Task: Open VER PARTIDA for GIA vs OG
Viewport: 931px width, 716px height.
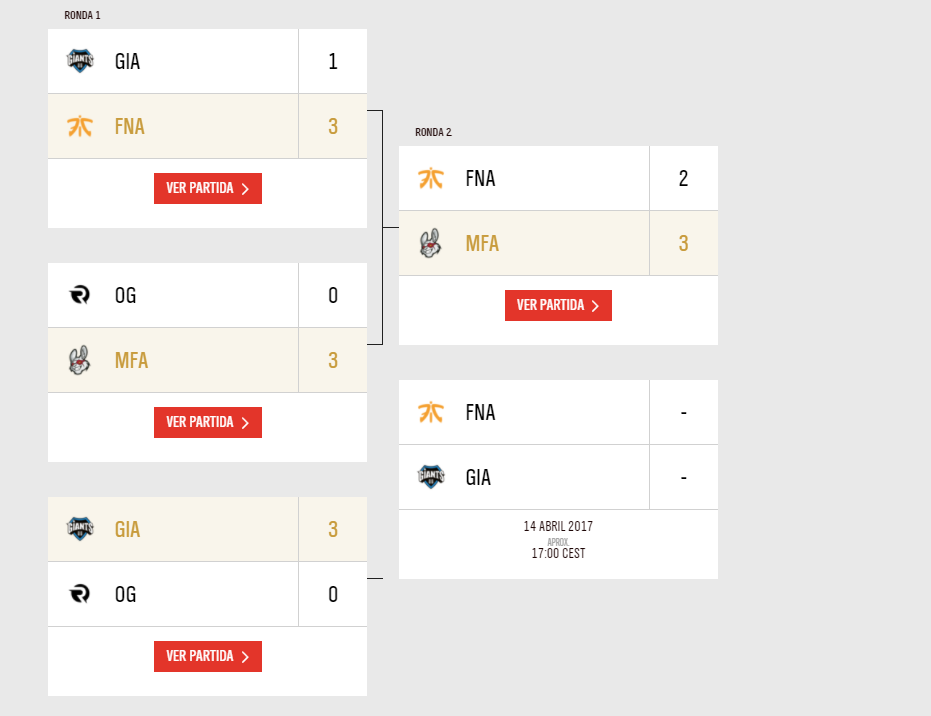Action: [x=208, y=656]
